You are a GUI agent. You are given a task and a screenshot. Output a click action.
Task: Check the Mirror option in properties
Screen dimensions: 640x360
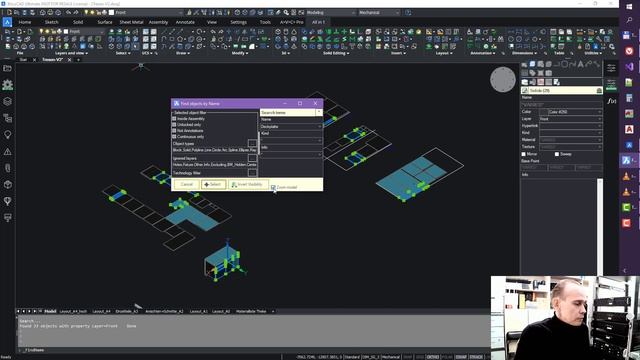tap(524, 154)
